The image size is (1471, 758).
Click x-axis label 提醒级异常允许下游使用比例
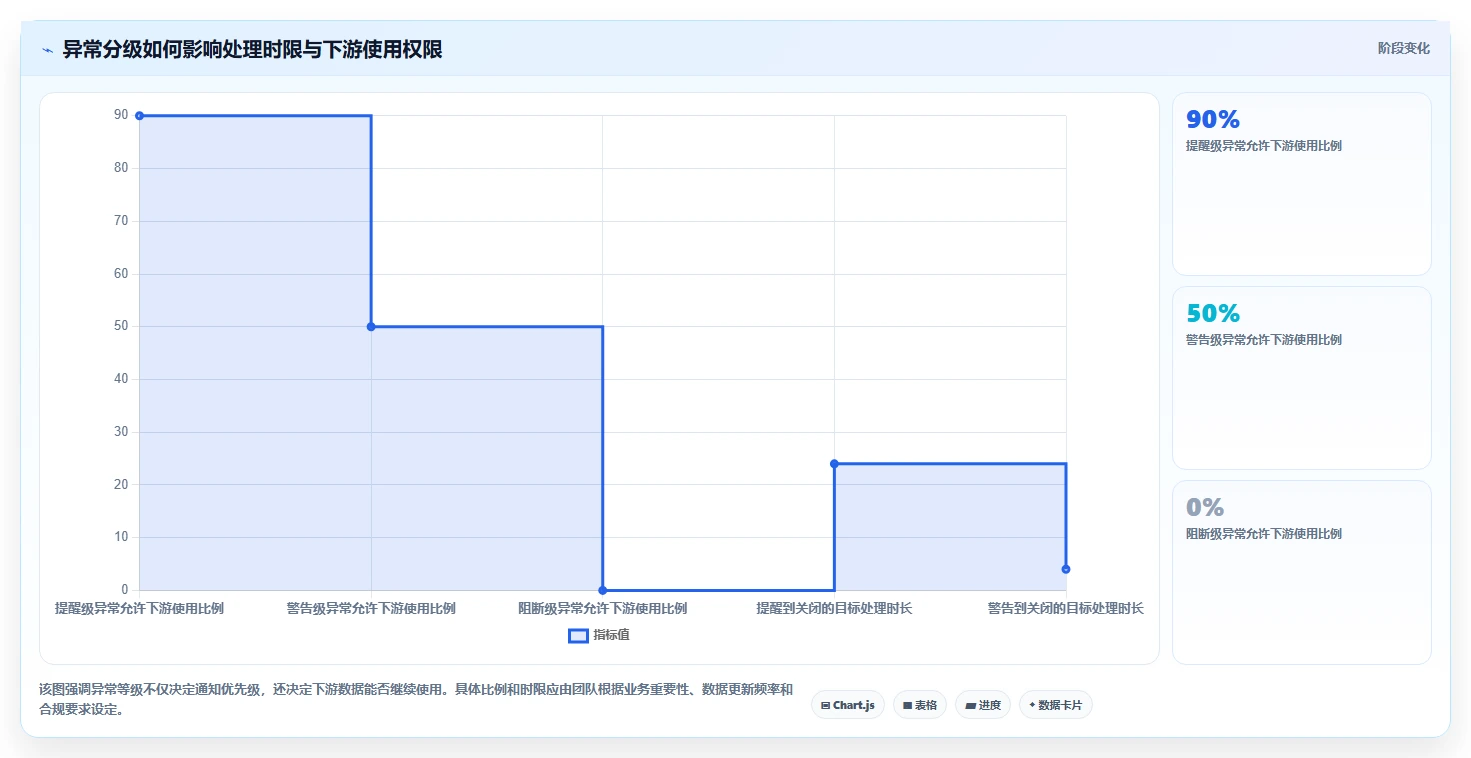tap(139, 608)
